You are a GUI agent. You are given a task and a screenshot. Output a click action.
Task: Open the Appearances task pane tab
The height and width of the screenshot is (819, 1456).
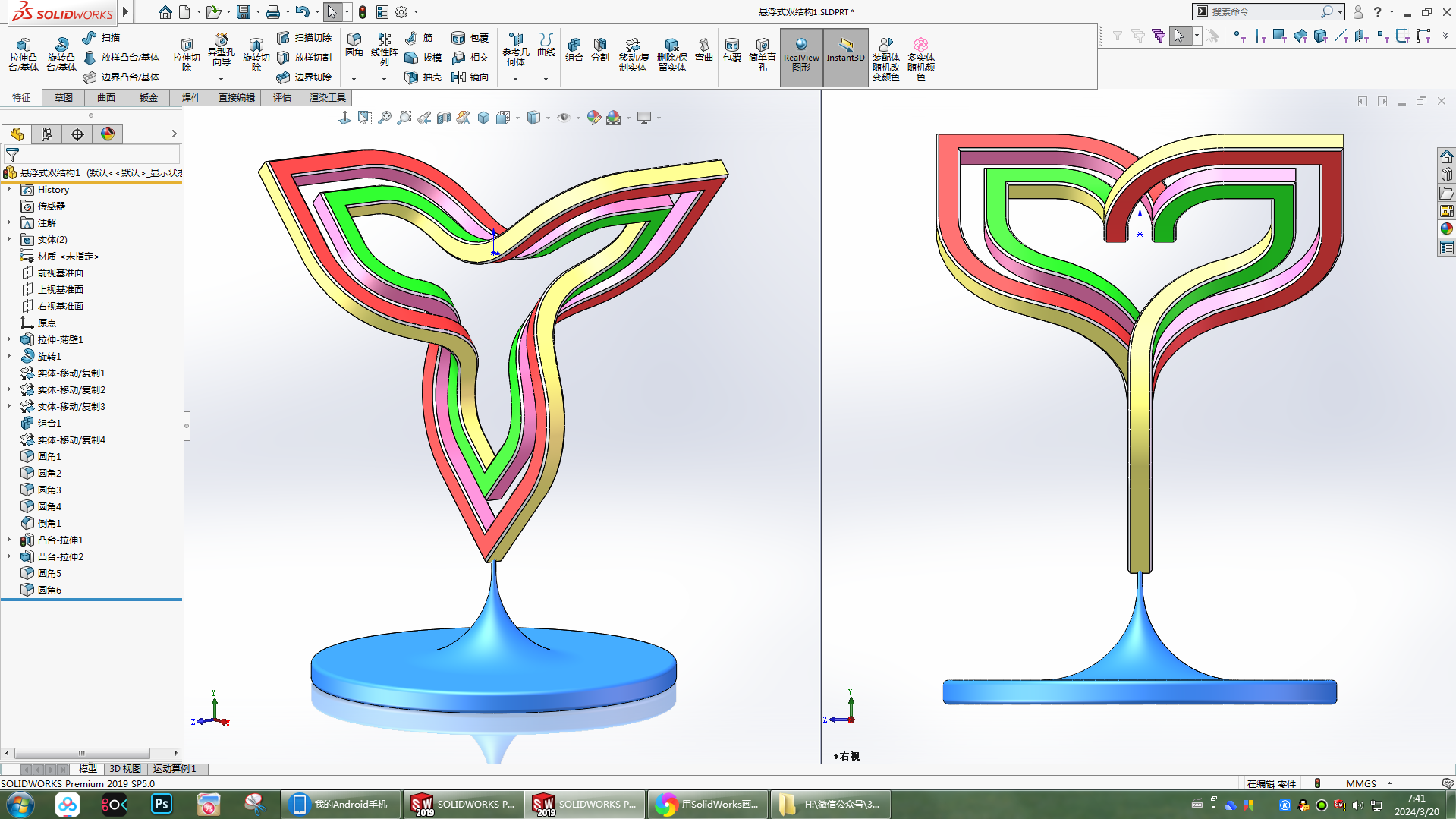pos(1447,229)
